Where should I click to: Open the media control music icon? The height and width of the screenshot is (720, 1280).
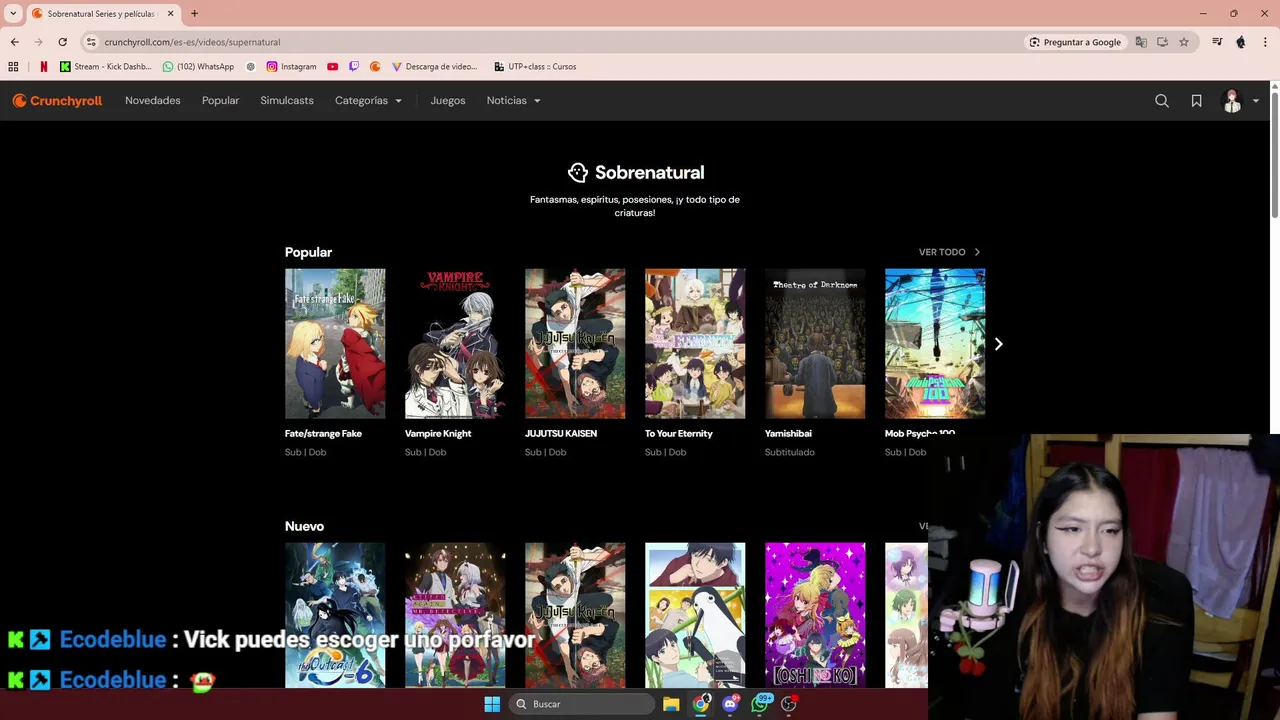tap(1217, 42)
